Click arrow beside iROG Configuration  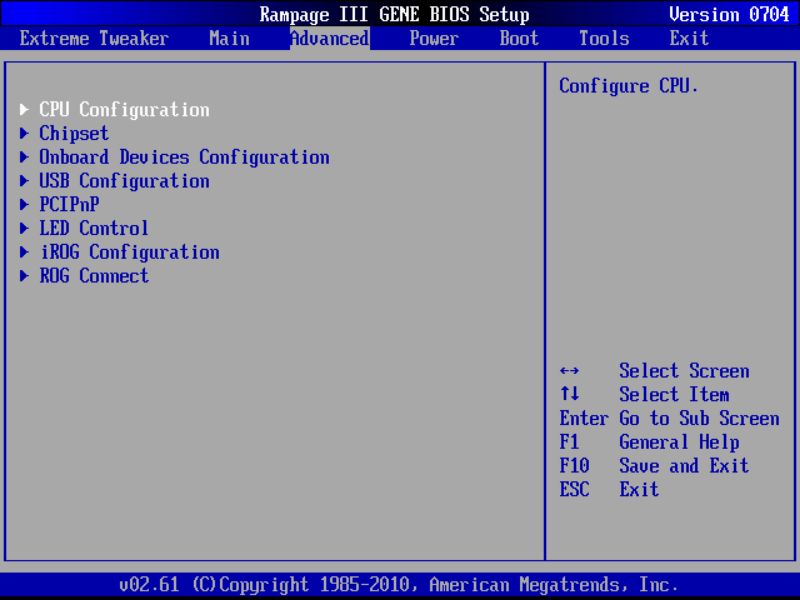coord(24,252)
